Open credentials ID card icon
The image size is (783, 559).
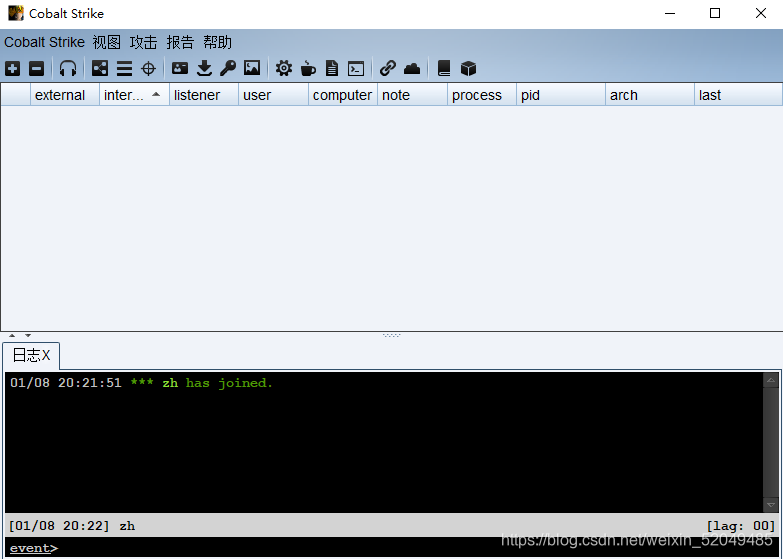(180, 68)
